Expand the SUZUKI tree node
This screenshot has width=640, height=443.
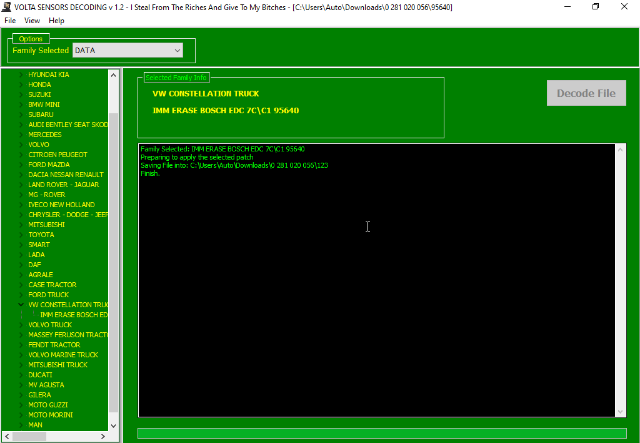(x=21, y=95)
